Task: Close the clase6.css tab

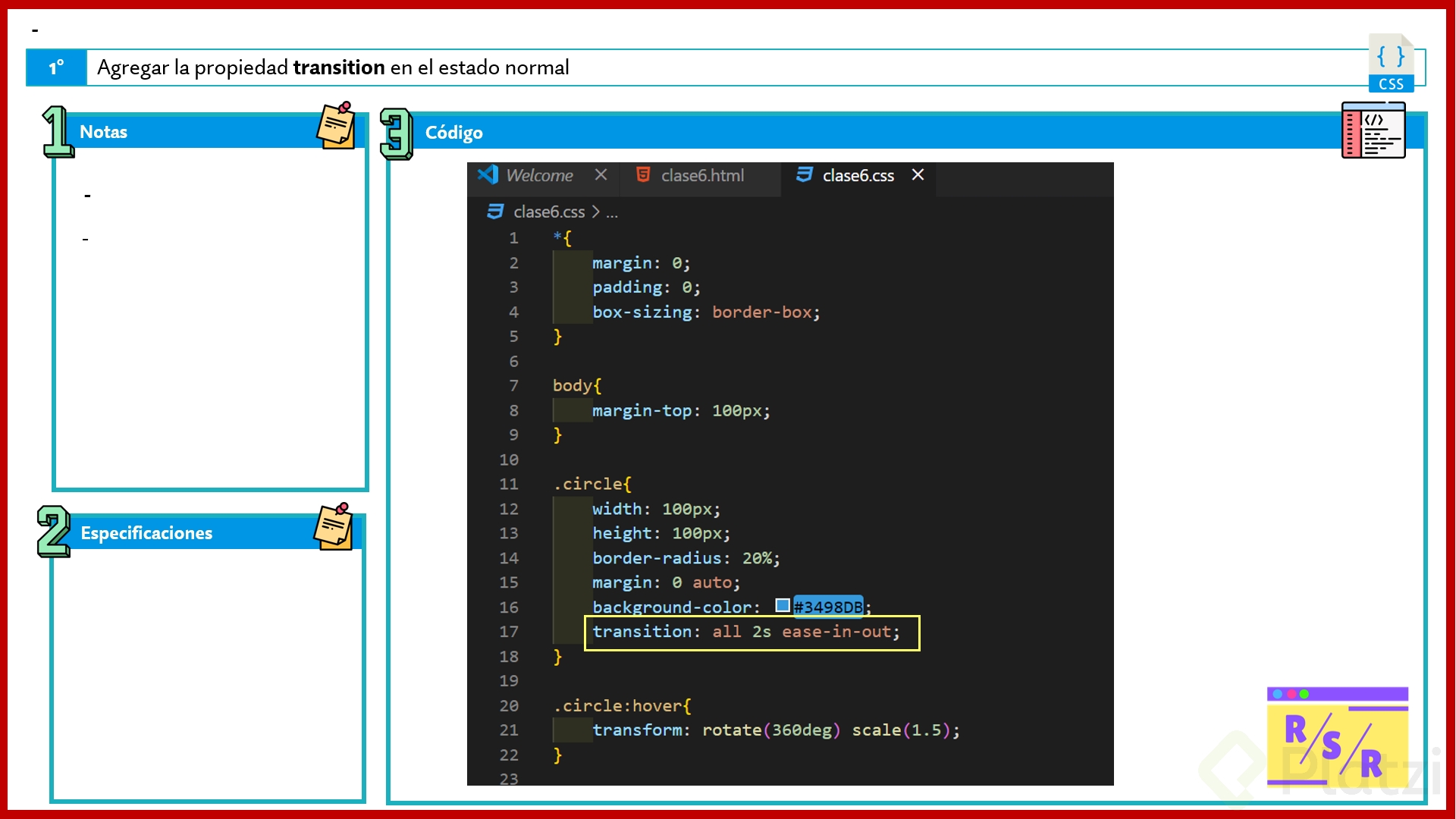Action: (x=918, y=175)
